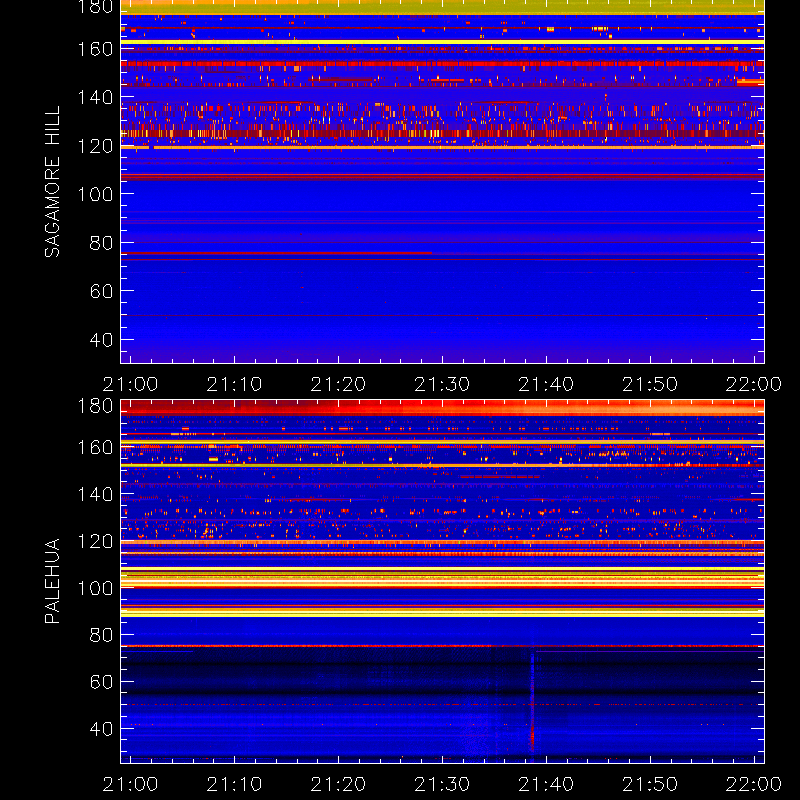Click the vertical burst near 21:39 in Palehua spectrogram
This screenshot has height=800, width=800.
pyautogui.click(x=532, y=702)
